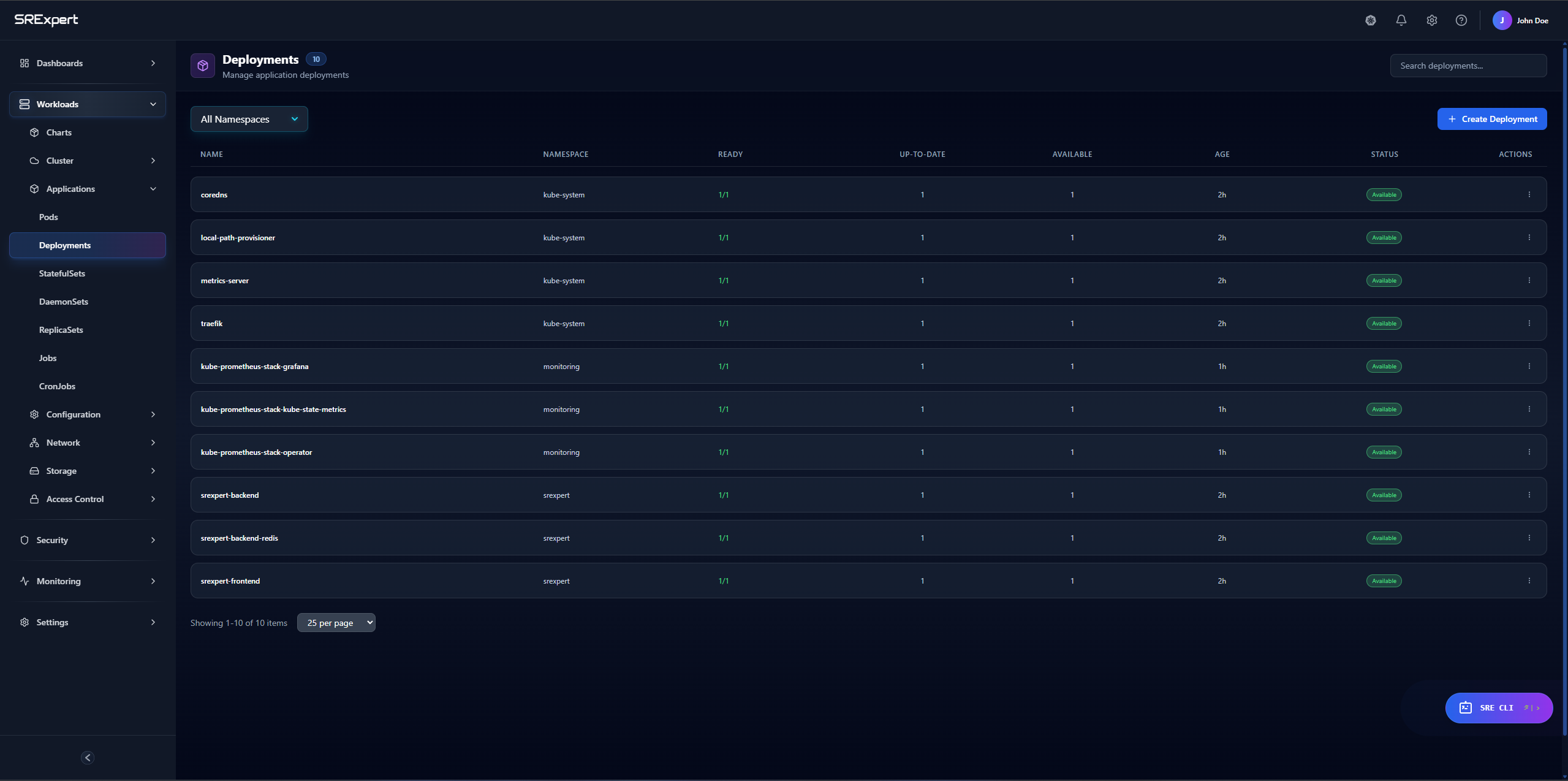Click the Kubernetes cluster icon in top bar
Screen dimensions: 1568x781
tap(1371, 20)
